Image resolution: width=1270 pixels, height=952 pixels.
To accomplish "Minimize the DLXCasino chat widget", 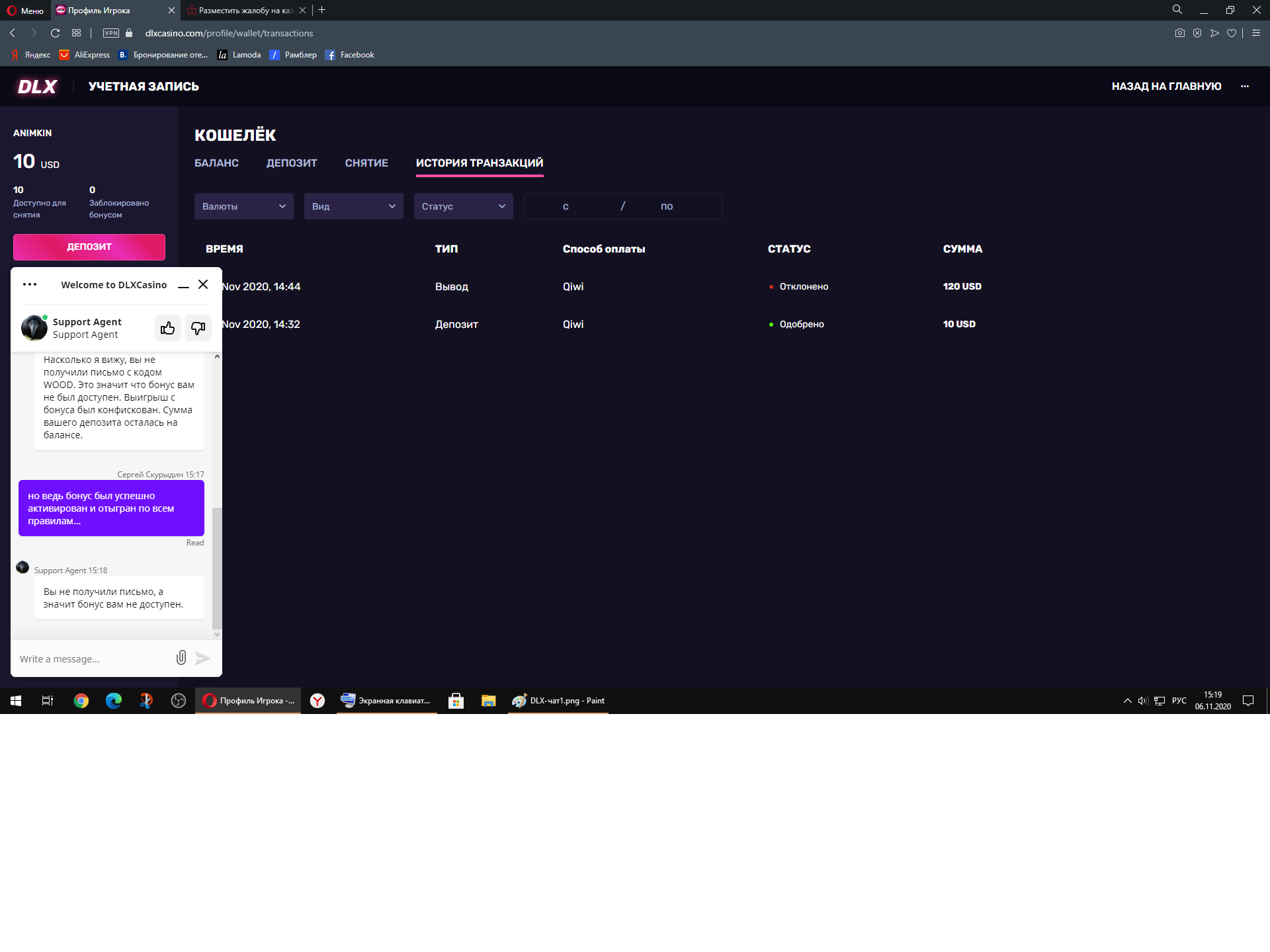I will [184, 286].
